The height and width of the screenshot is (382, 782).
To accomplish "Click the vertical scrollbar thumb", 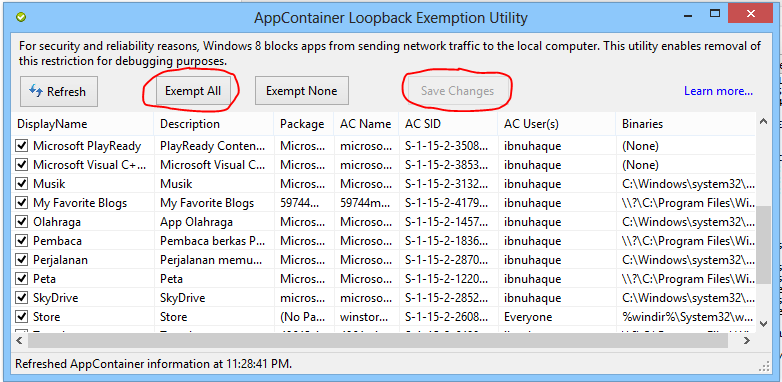I will pyautogui.click(x=763, y=245).
